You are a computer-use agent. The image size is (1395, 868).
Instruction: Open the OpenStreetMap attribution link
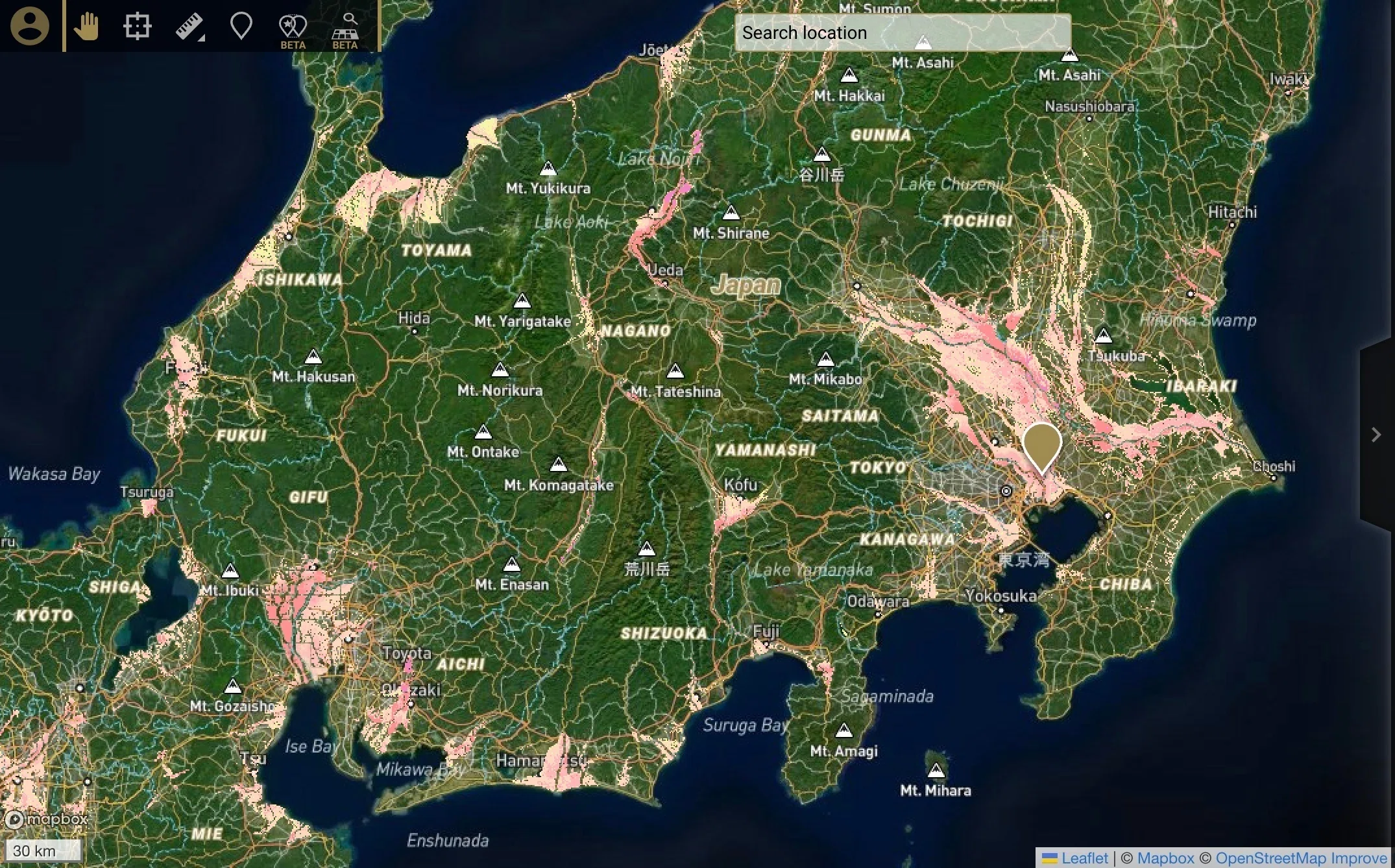pyautogui.click(x=1271, y=858)
